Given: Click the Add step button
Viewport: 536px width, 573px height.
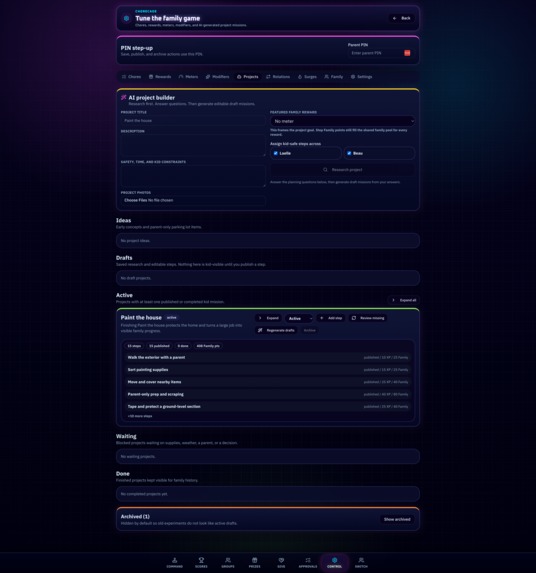Looking at the screenshot, I should coord(331,318).
